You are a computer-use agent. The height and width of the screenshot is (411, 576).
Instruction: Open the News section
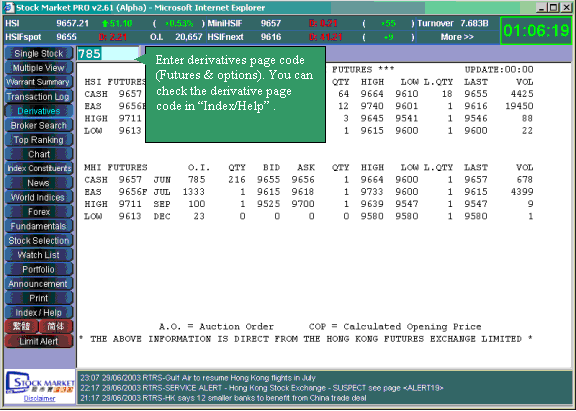(39, 183)
